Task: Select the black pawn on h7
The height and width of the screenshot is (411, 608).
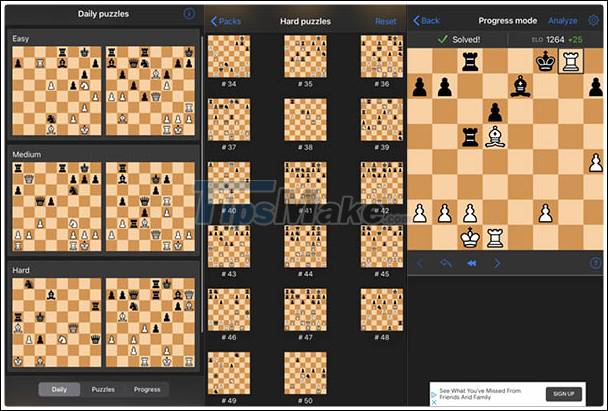Action: (x=596, y=86)
